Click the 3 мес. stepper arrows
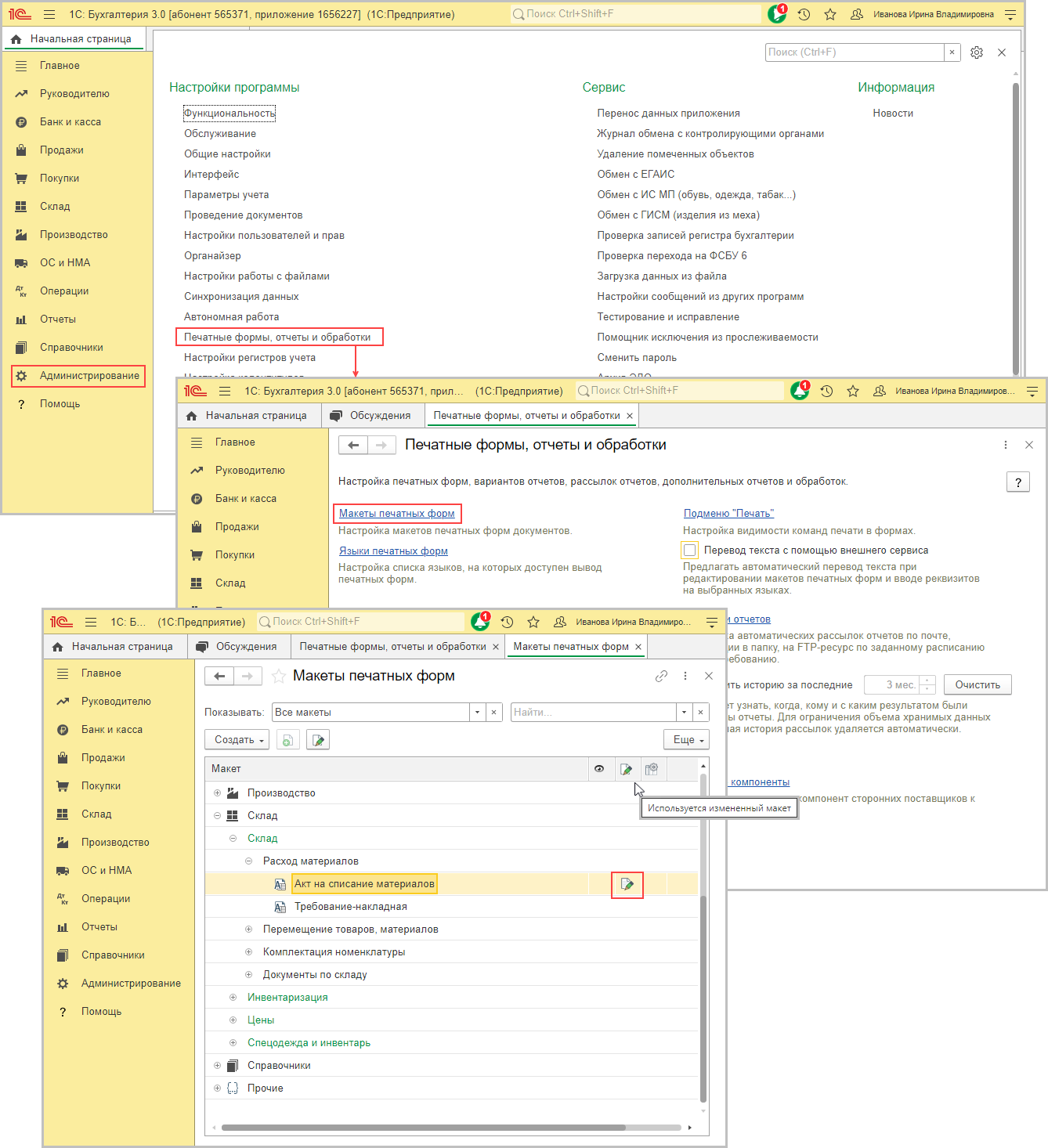Viewport: 1048px width, 1148px height. 927,684
